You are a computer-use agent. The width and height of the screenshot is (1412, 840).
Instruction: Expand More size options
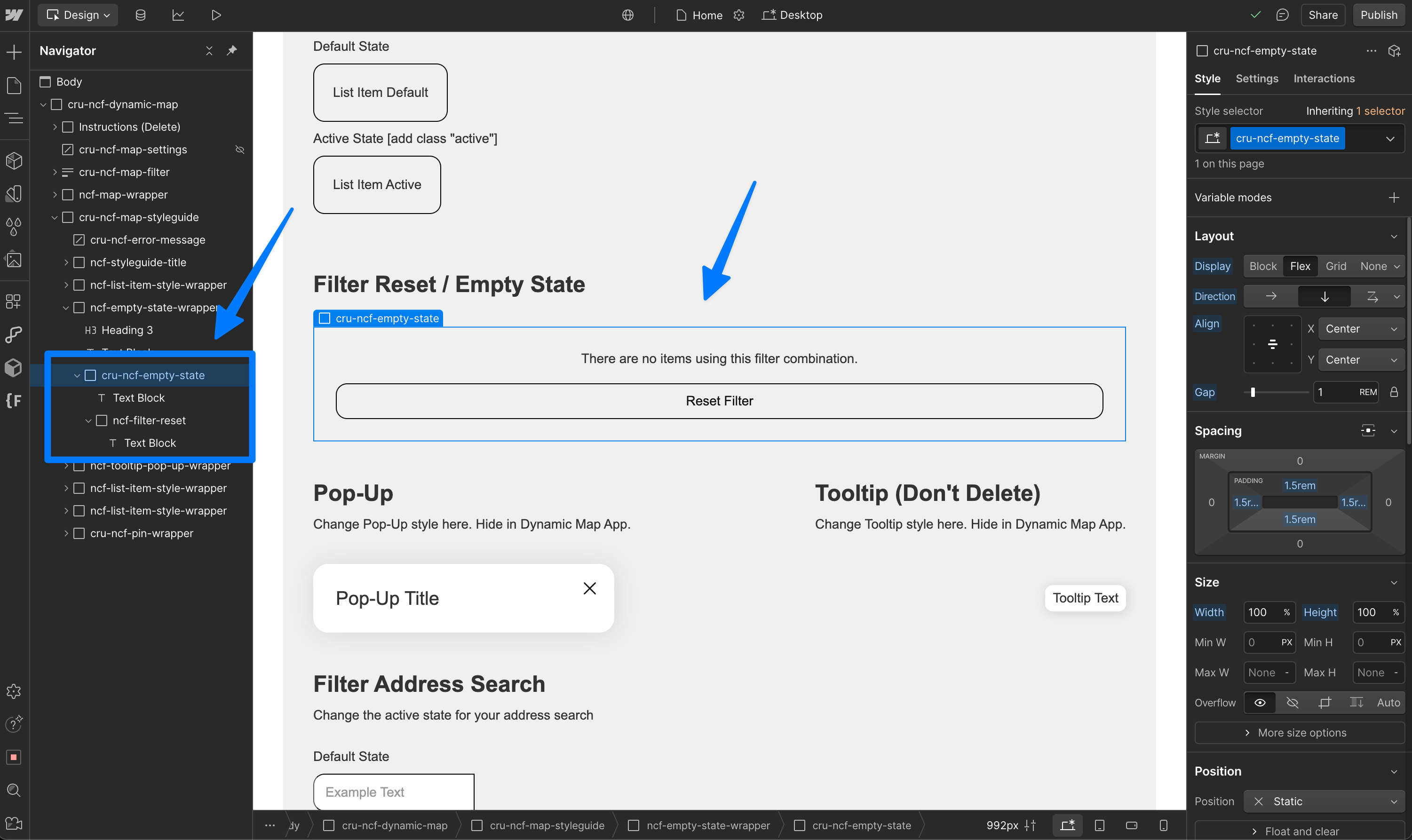[1300, 732]
